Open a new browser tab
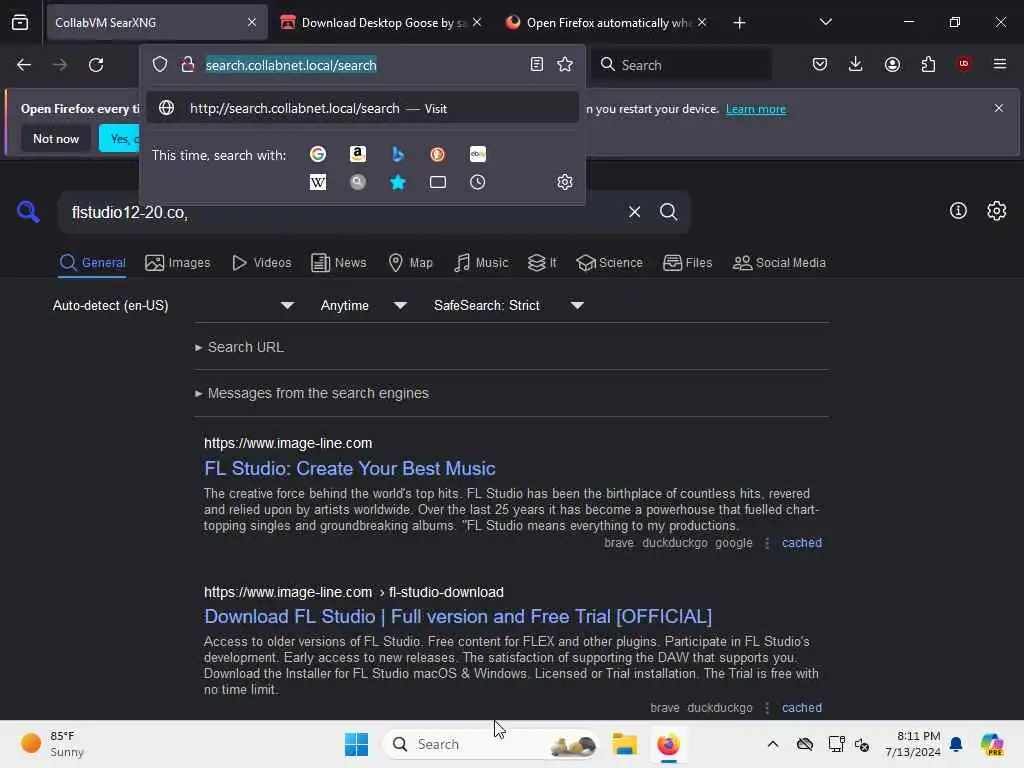Viewport: 1024px width, 768px height. (x=739, y=23)
